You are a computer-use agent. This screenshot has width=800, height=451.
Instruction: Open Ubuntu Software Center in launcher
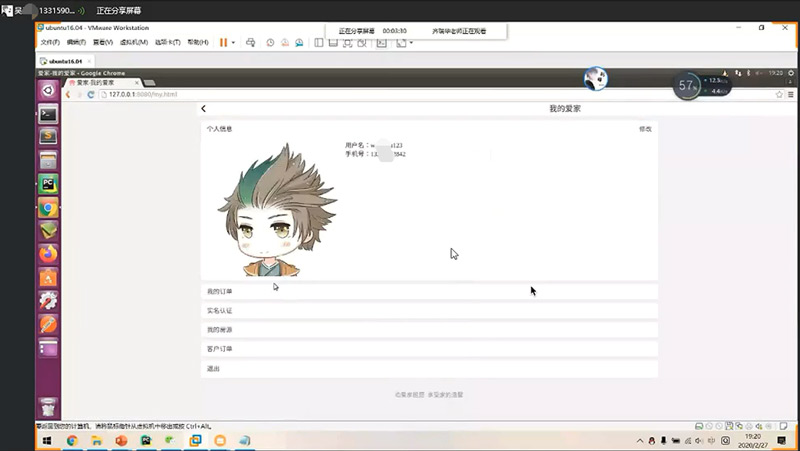(x=48, y=277)
